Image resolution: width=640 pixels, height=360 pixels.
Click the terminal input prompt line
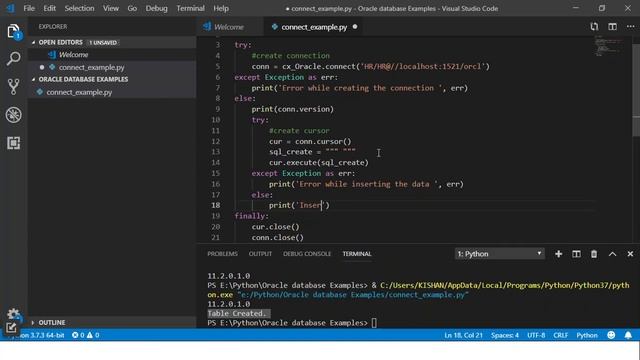292,323
